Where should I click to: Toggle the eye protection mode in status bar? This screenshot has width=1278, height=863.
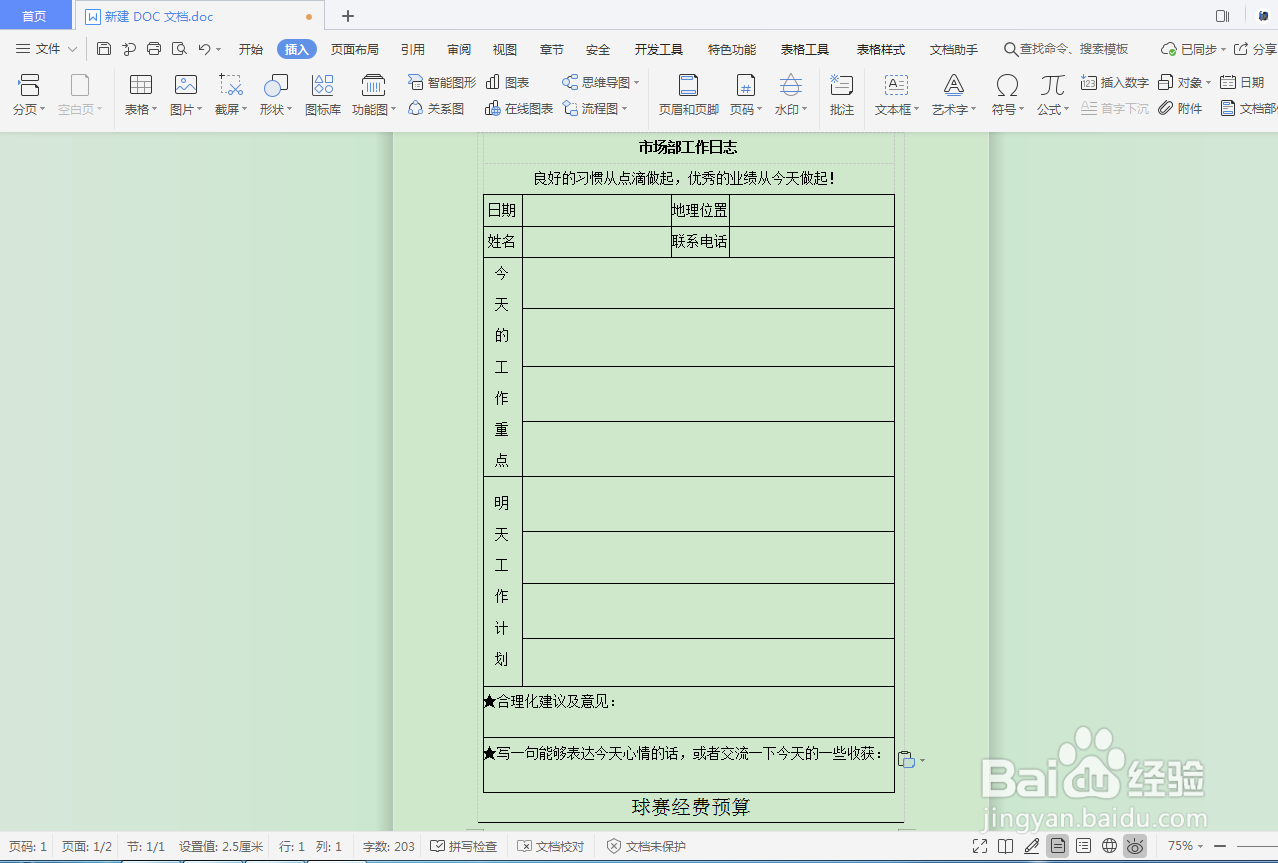(x=1135, y=846)
